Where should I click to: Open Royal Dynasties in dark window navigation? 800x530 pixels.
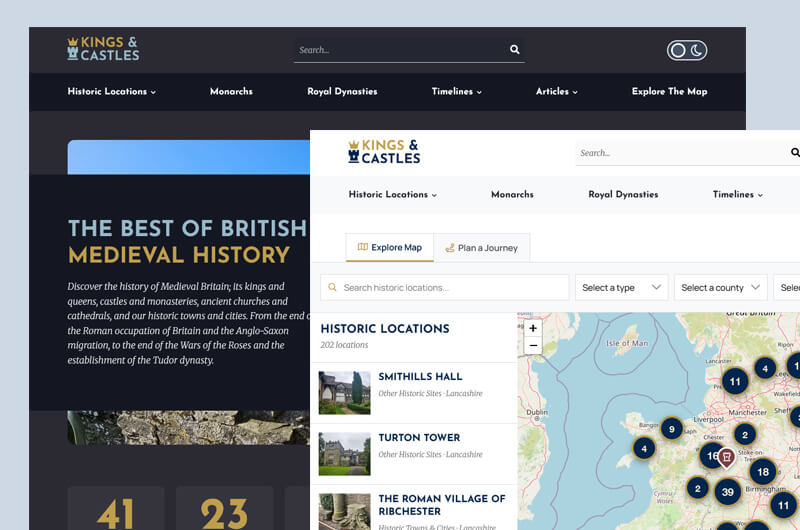point(342,91)
